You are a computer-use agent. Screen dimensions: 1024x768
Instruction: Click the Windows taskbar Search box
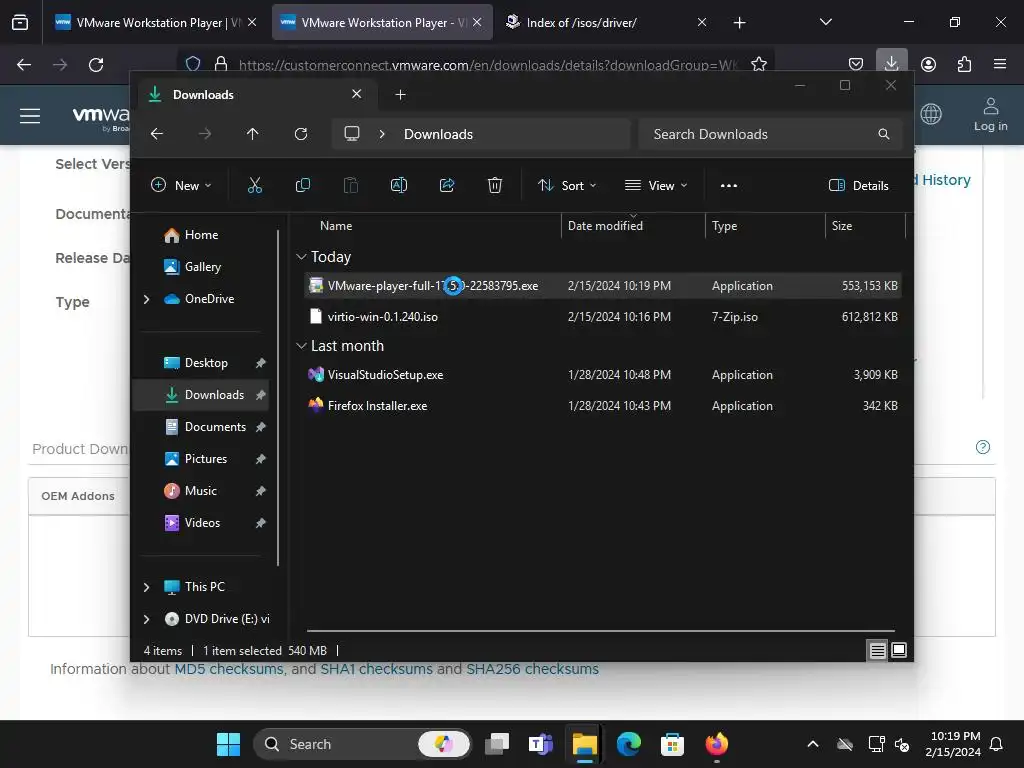click(362, 744)
